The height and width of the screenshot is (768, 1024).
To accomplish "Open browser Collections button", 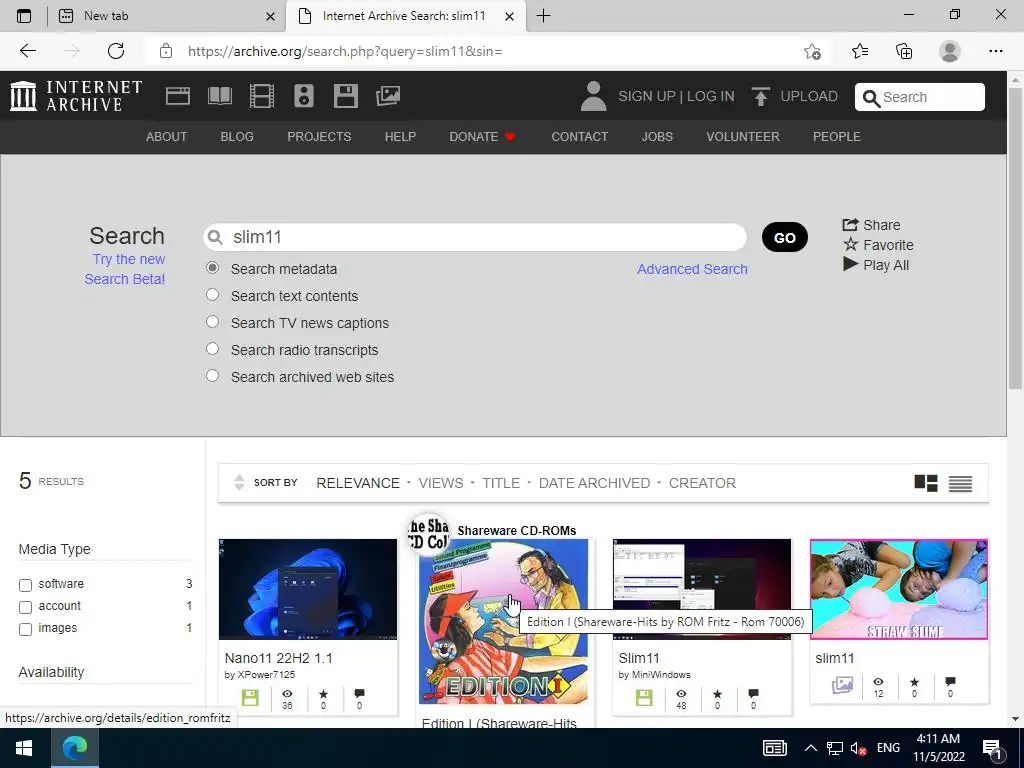I will tap(904, 51).
